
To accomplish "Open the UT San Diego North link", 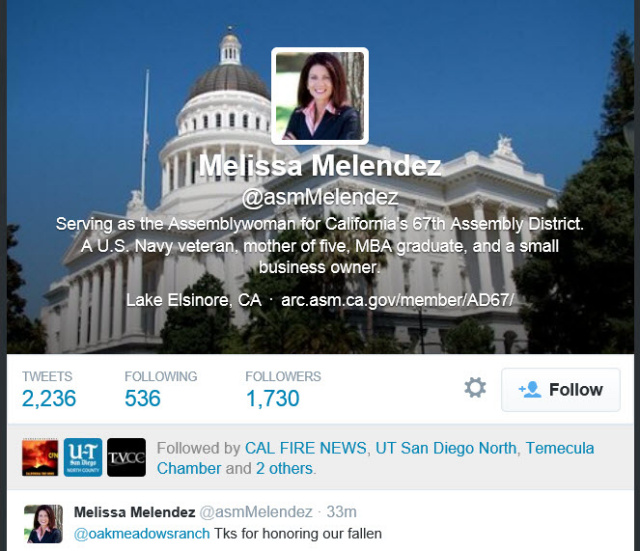I will [x=446, y=448].
